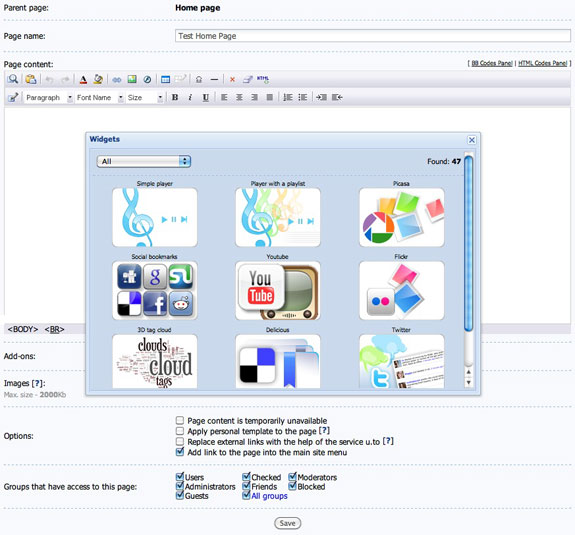Open help for personal template option
Screen dimensions: 575x535
pyautogui.click(x=324, y=430)
